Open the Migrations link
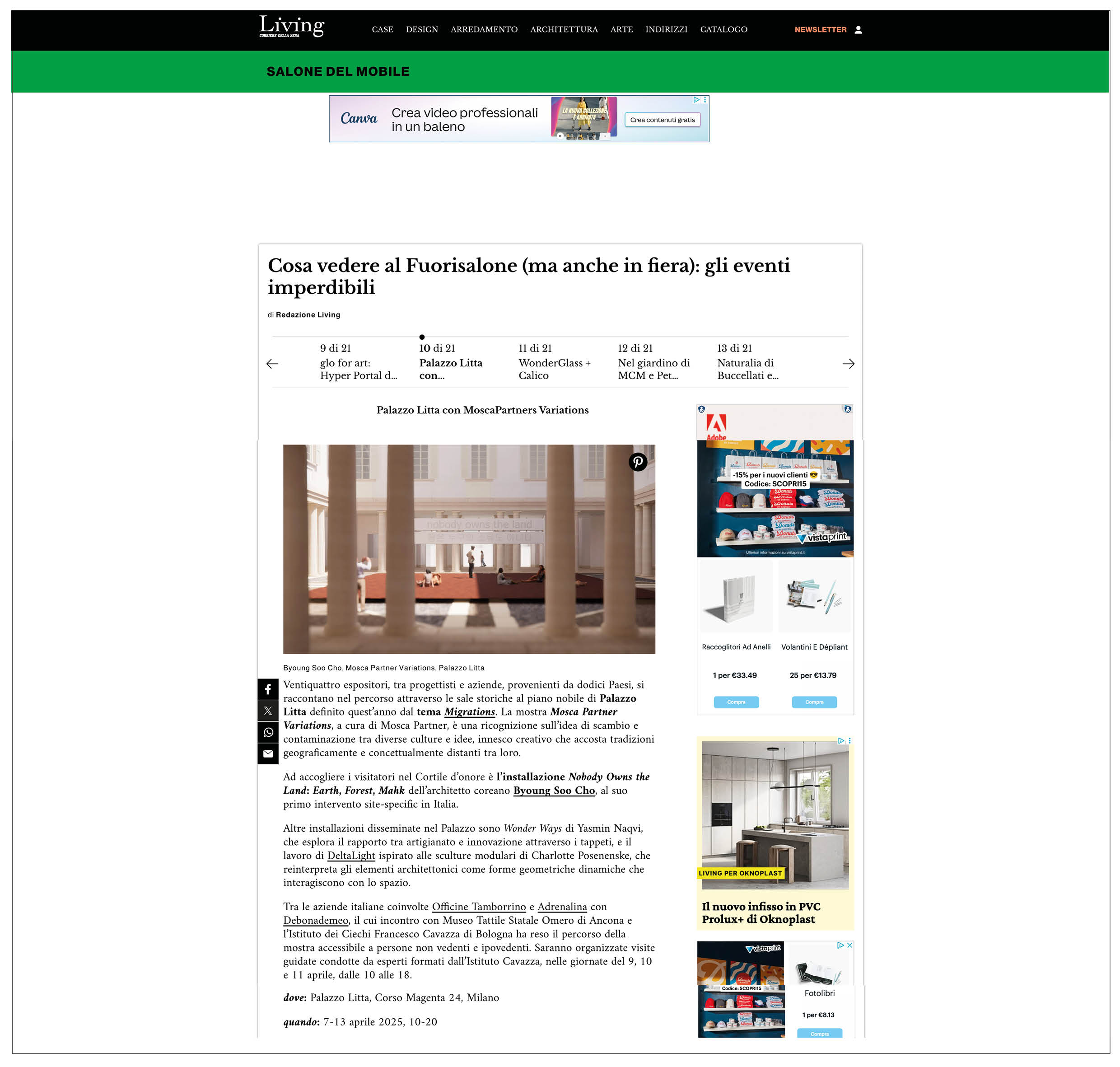Viewport: 1120px width, 1067px height. tap(470, 711)
